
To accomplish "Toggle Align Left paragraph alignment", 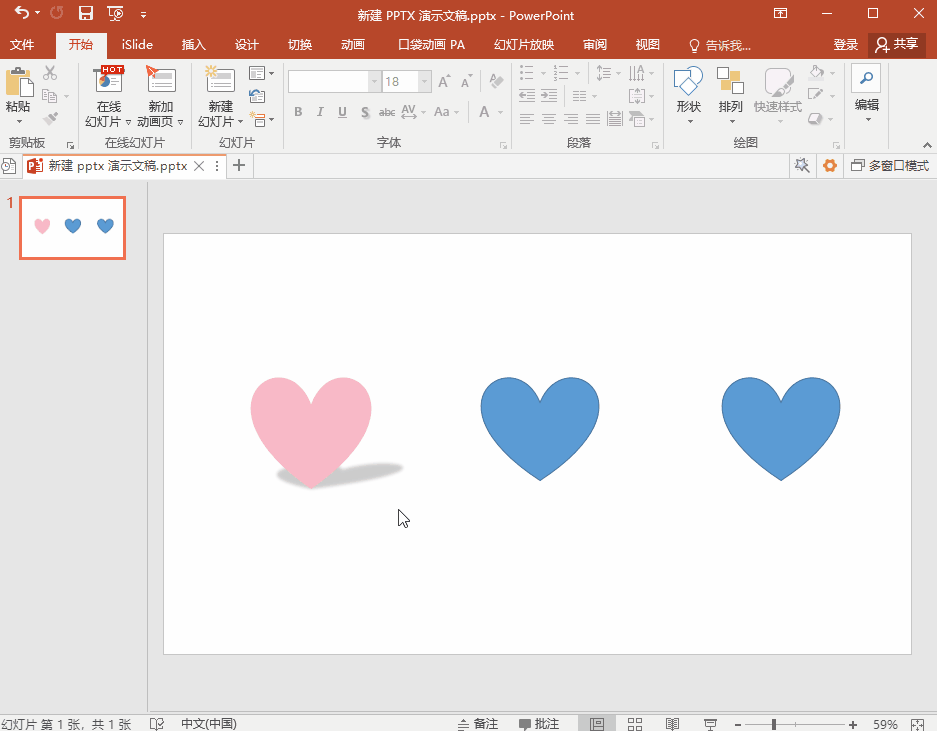I will click(526, 119).
